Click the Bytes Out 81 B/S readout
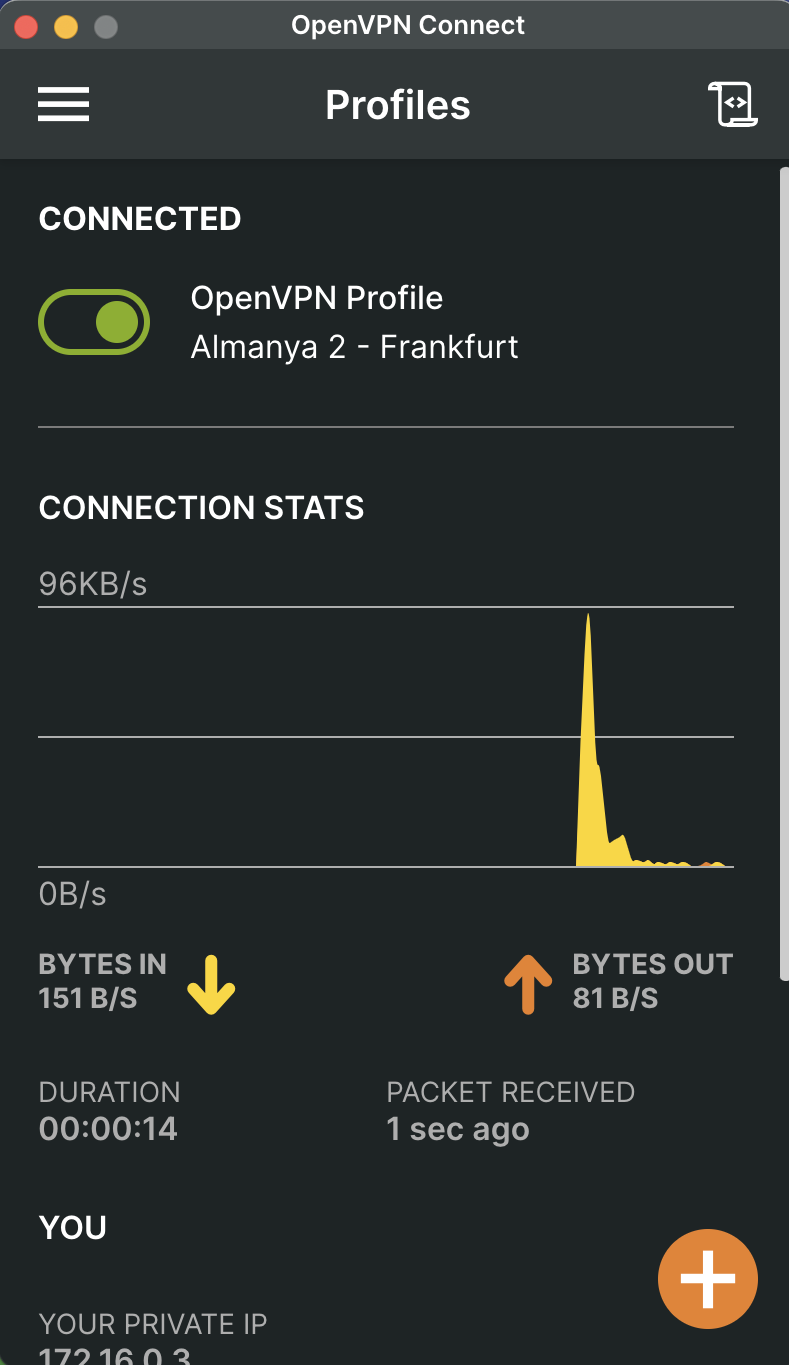The width and height of the screenshot is (789, 1365). (615, 998)
